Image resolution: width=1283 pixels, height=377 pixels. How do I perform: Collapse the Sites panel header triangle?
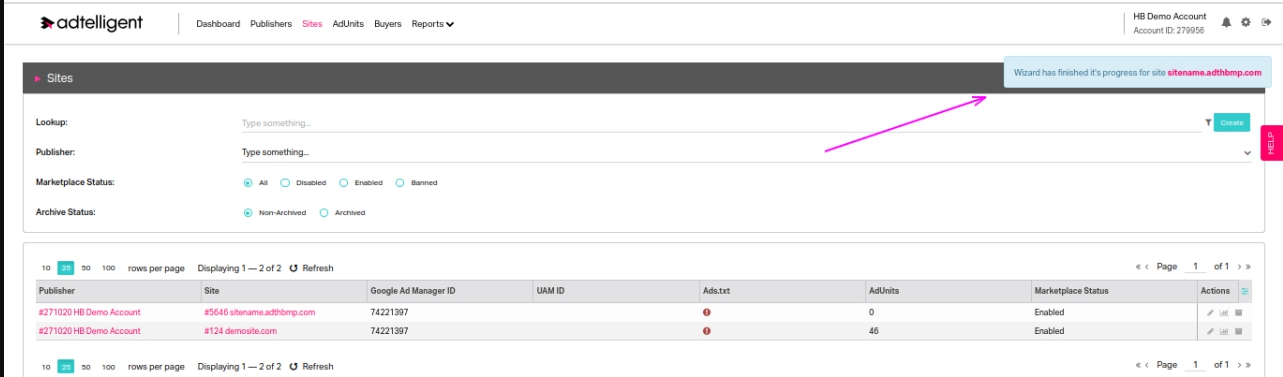[38, 78]
